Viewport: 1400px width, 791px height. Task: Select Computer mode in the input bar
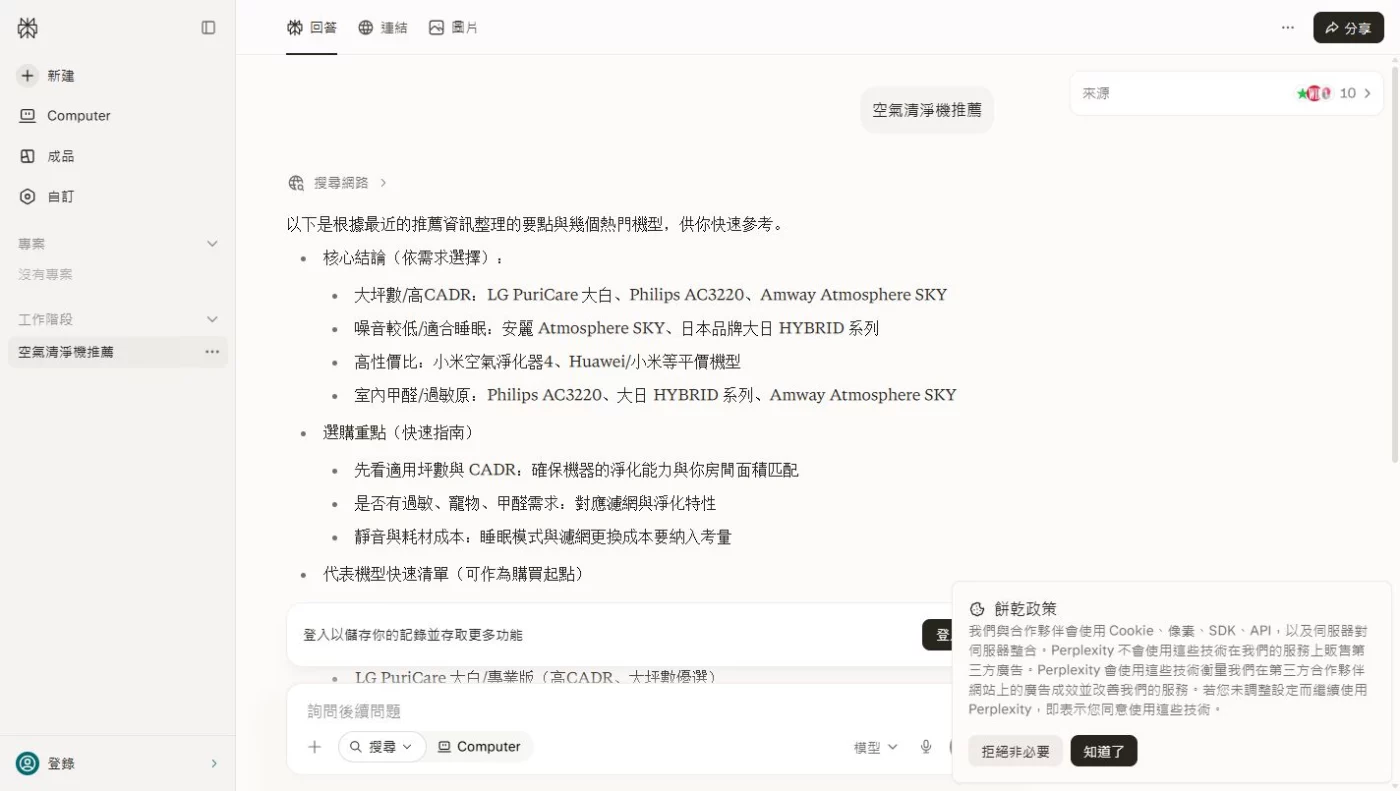(480, 747)
